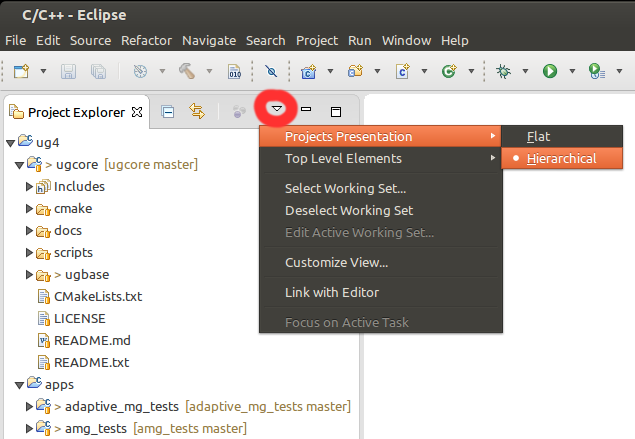Expand the scripts folder

pos(29,252)
